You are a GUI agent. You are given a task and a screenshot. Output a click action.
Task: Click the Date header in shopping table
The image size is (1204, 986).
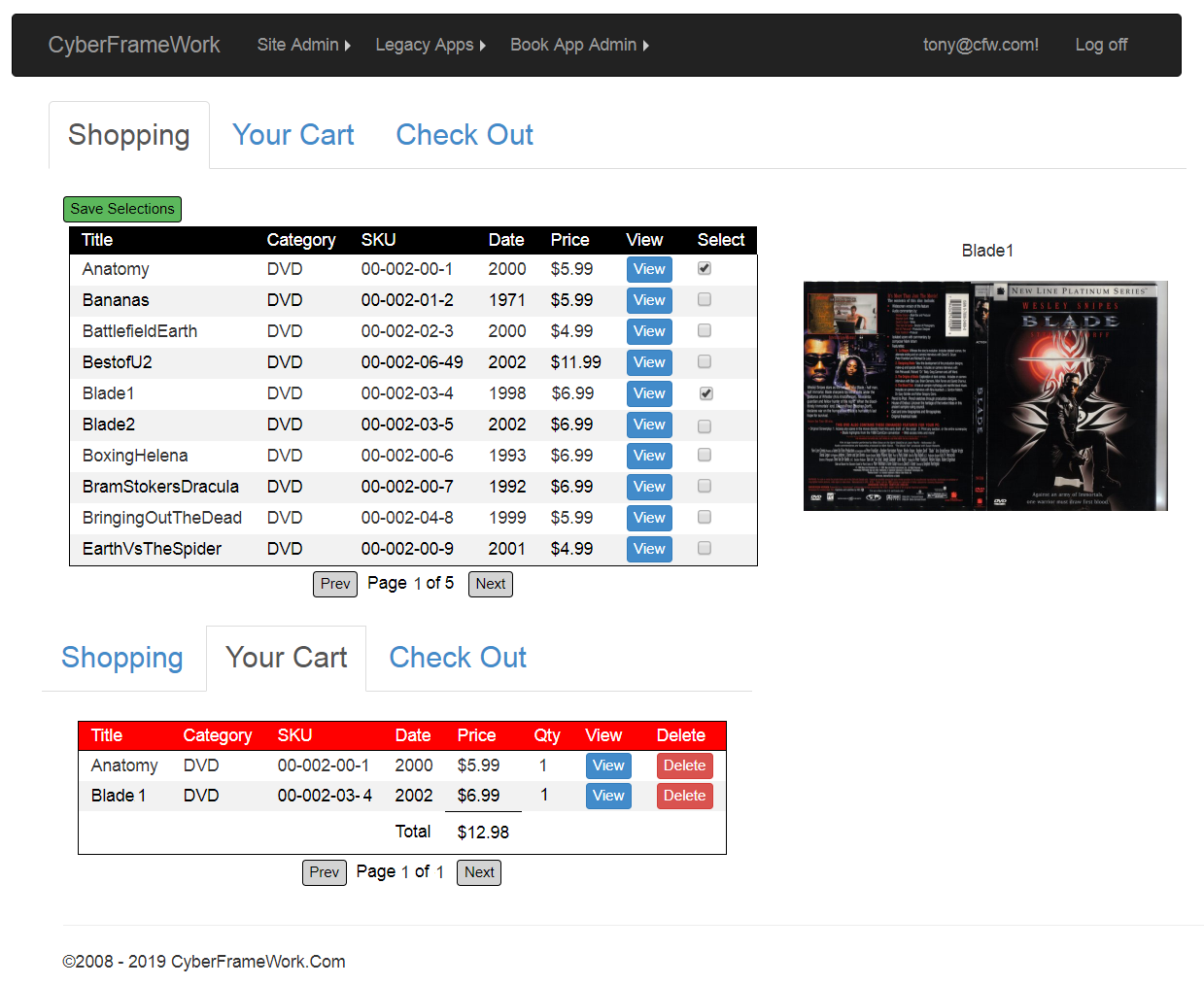[506, 240]
